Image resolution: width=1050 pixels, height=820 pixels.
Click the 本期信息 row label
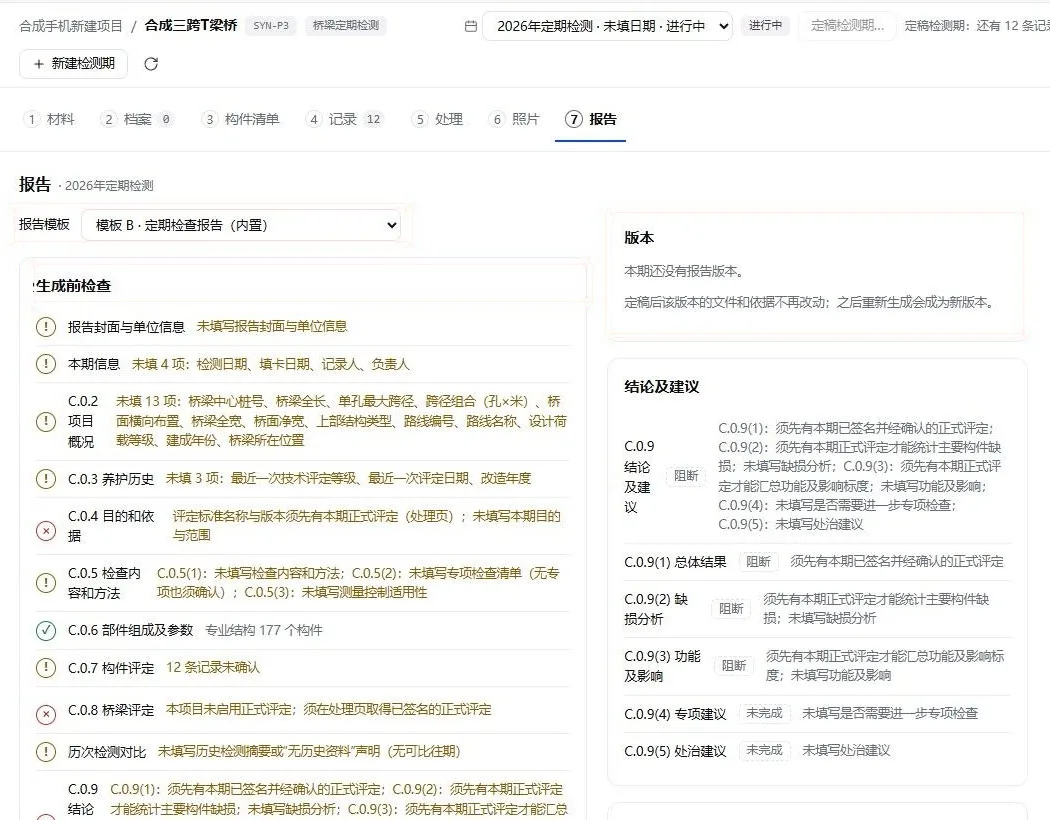(x=94, y=364)
